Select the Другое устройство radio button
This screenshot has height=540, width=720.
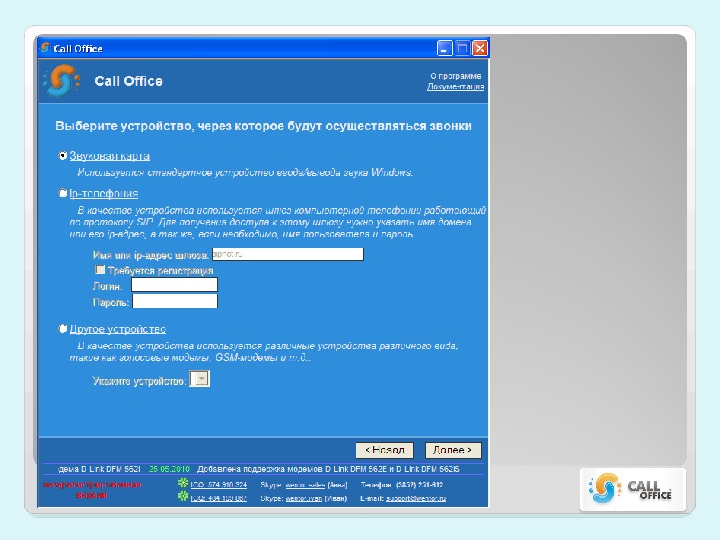pos(63,329)
